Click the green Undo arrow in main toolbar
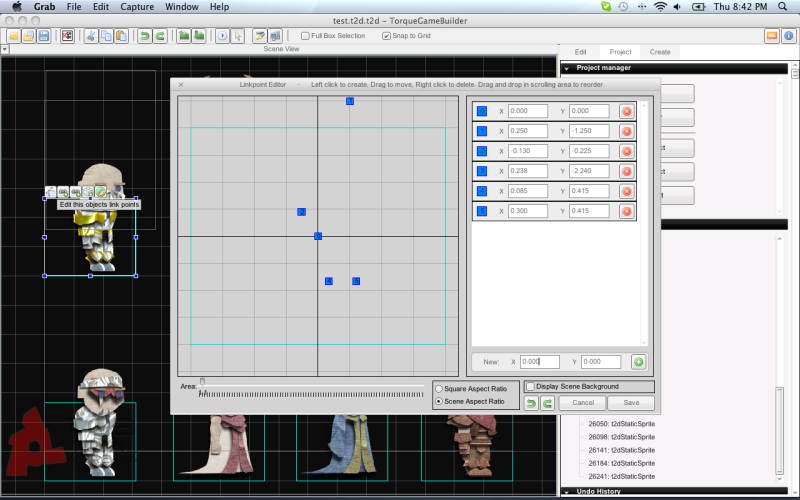The width and height of the screenshot is (800, 500). (144, 36)
